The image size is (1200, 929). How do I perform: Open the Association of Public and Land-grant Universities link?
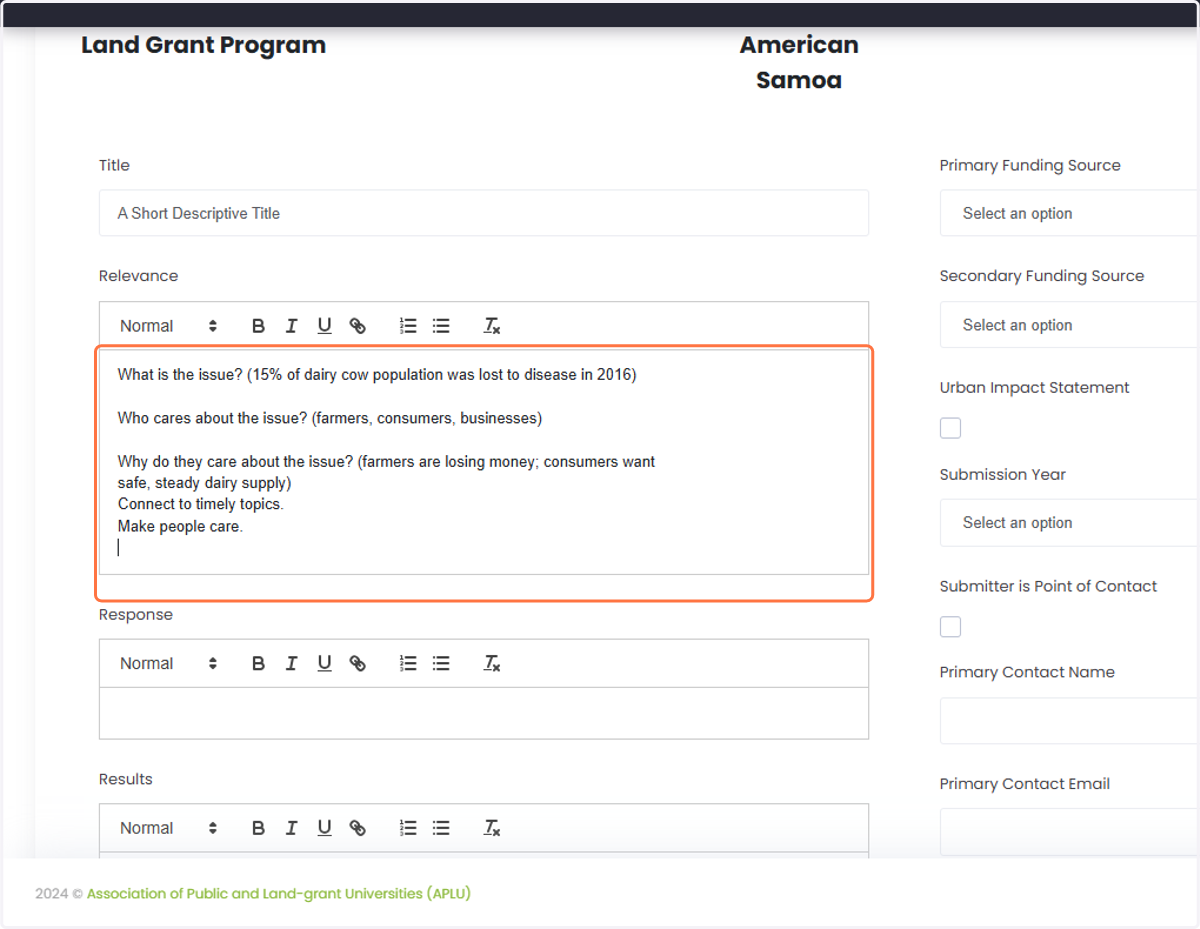point(279,893)
